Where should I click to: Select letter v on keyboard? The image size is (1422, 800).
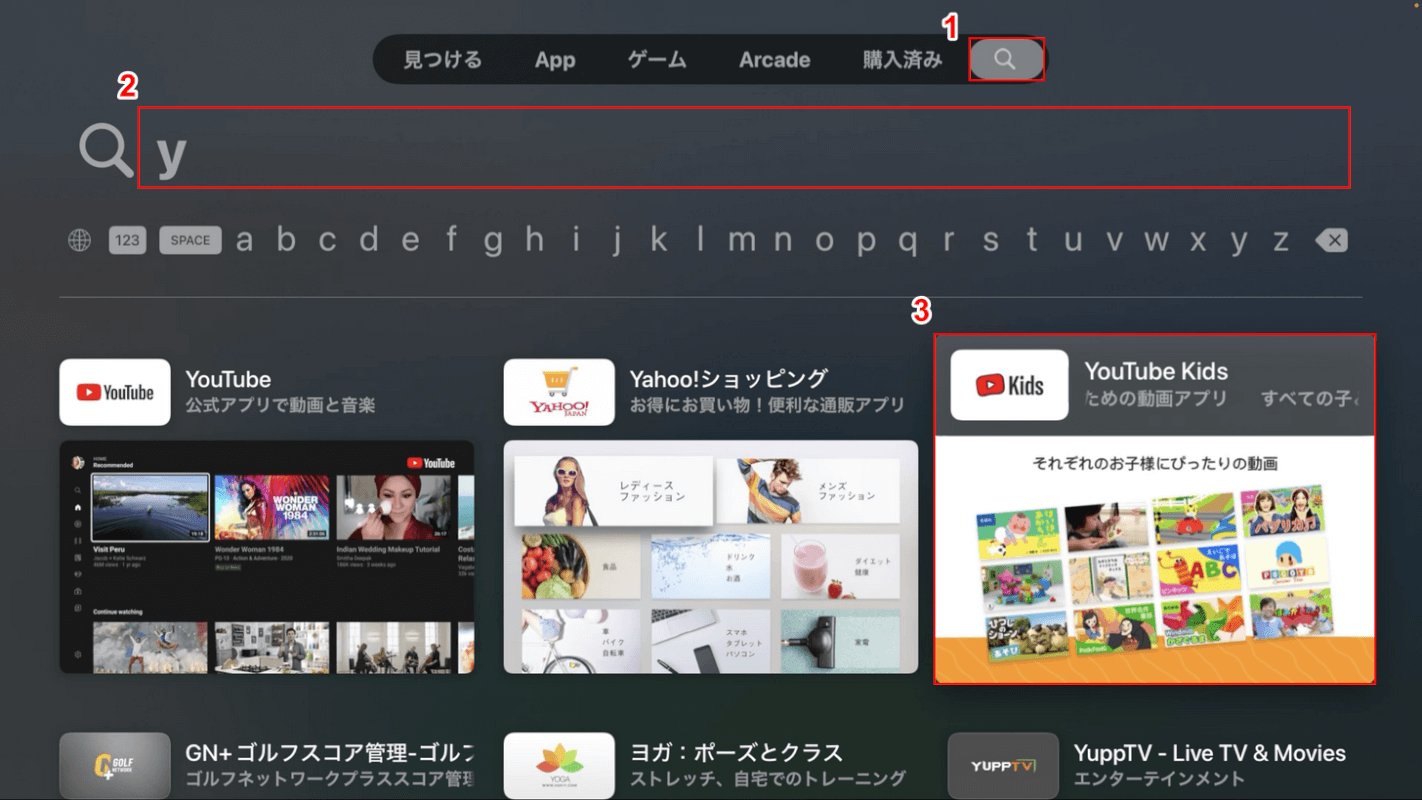[1114, 241]
